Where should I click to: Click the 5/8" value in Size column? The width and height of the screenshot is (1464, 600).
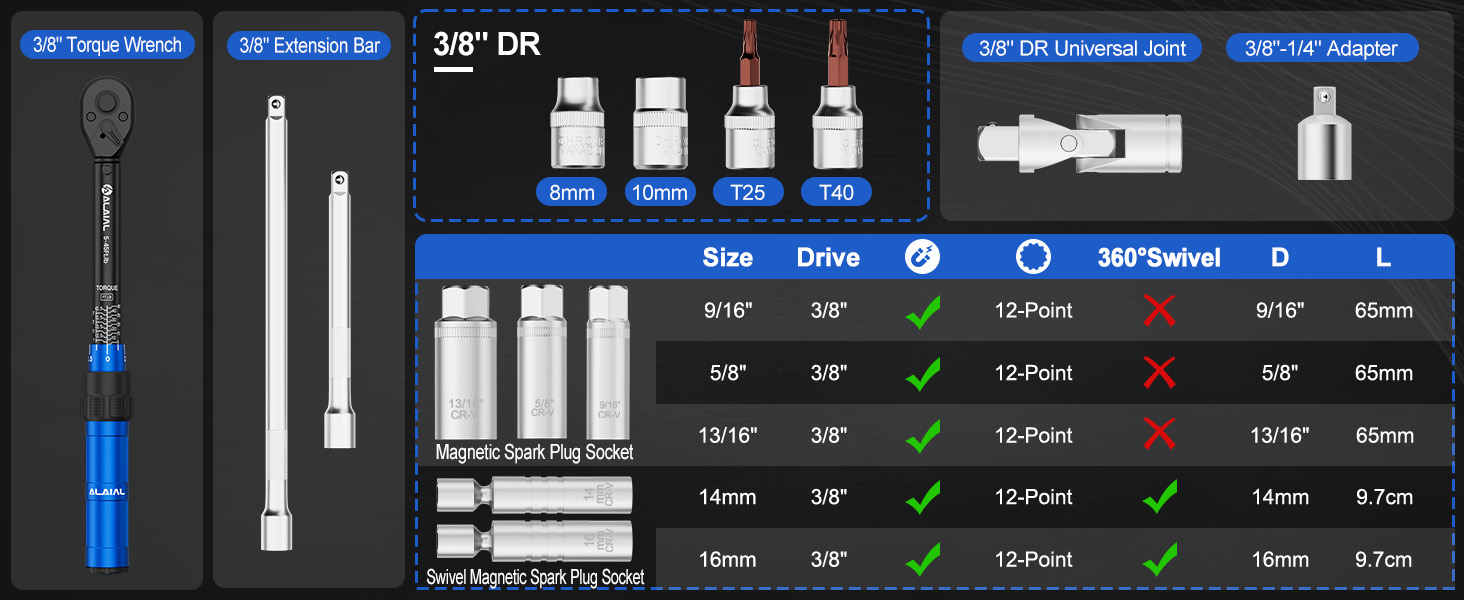(729, 373)
